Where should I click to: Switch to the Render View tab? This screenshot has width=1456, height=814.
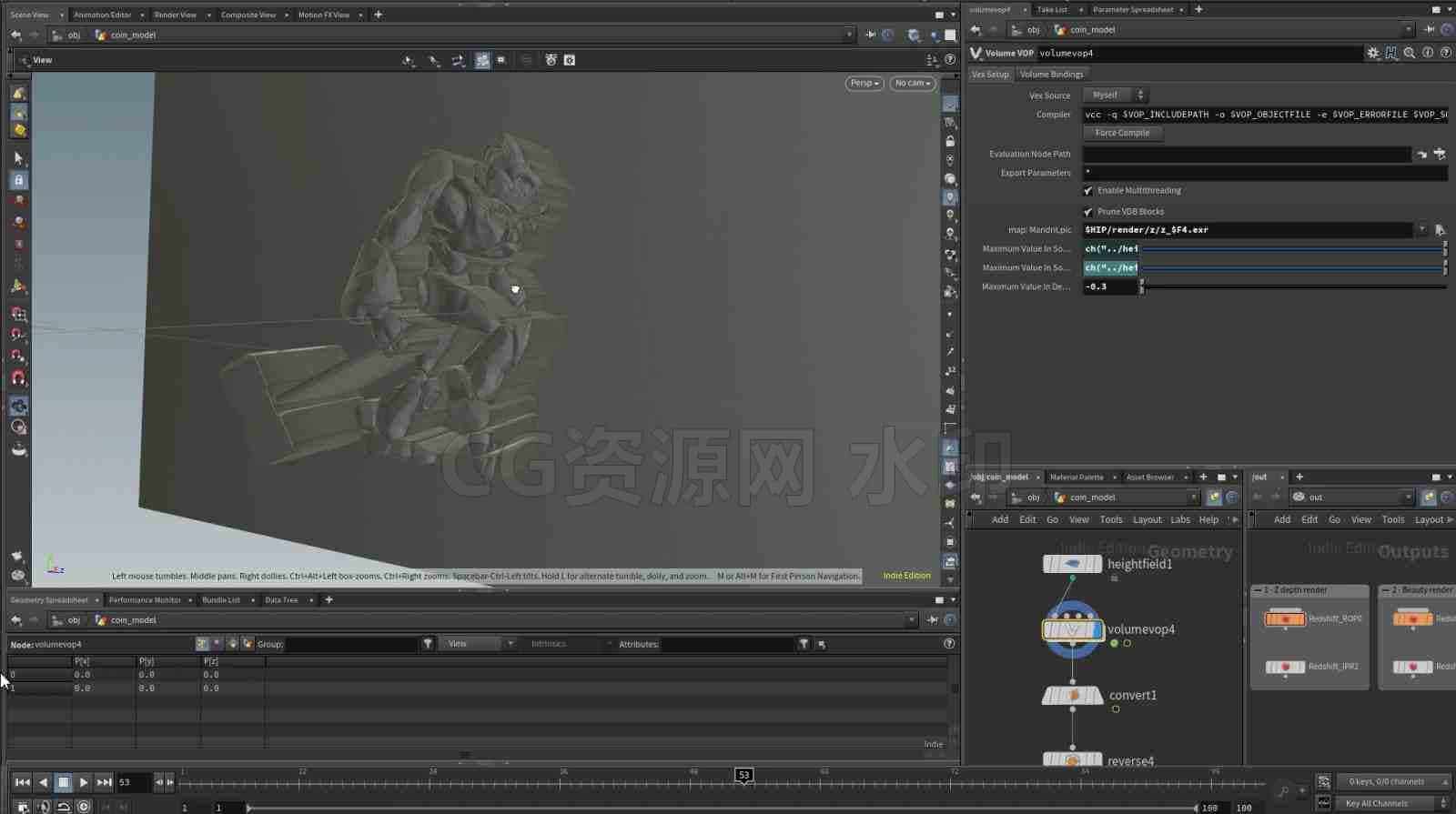(176, 15)
